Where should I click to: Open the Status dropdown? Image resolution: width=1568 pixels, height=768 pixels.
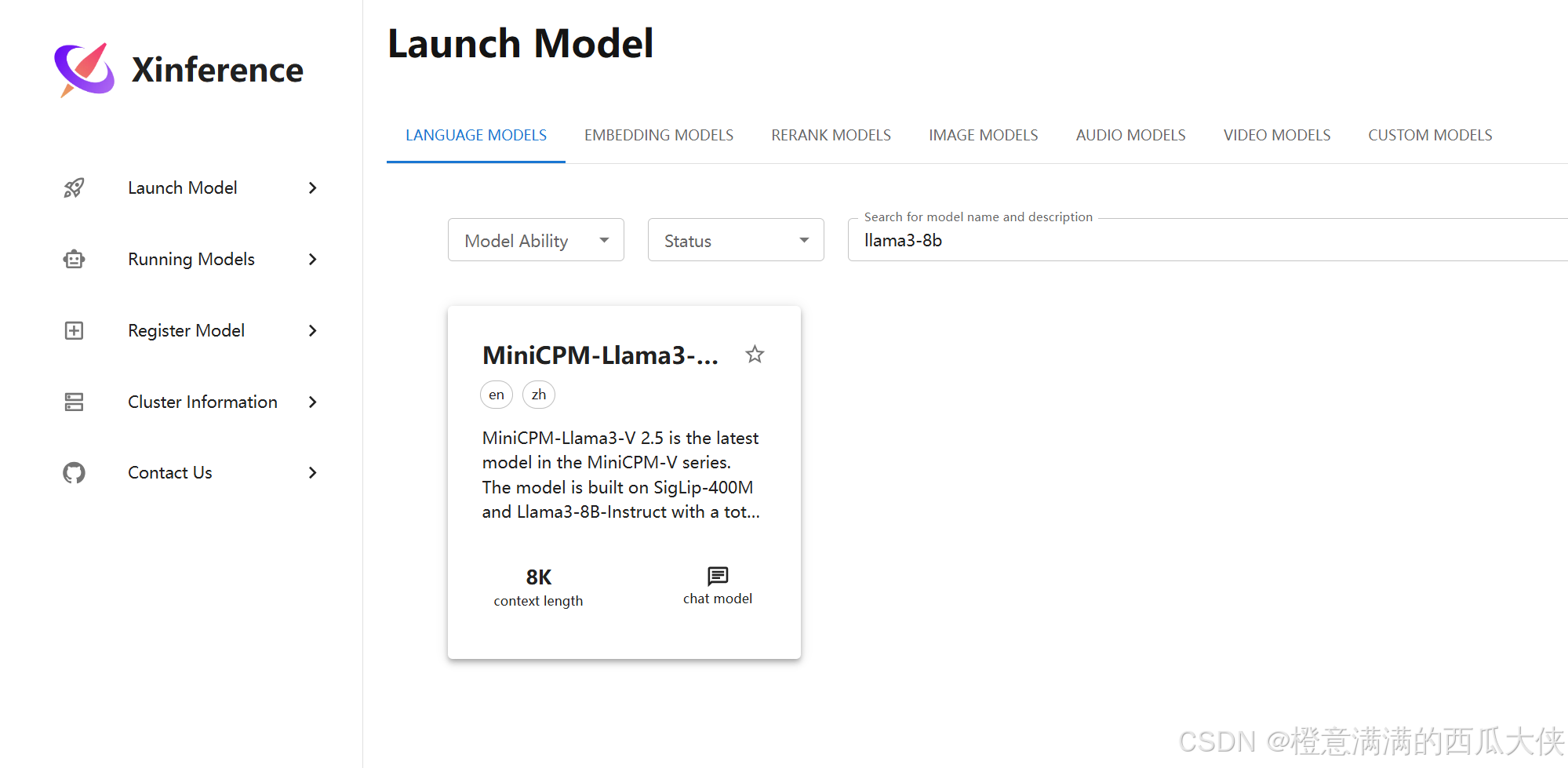tap(736, 240)
